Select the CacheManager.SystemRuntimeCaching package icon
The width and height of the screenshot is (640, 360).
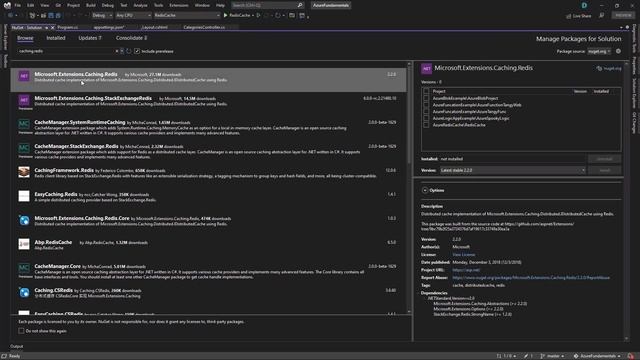coord(24,124)
